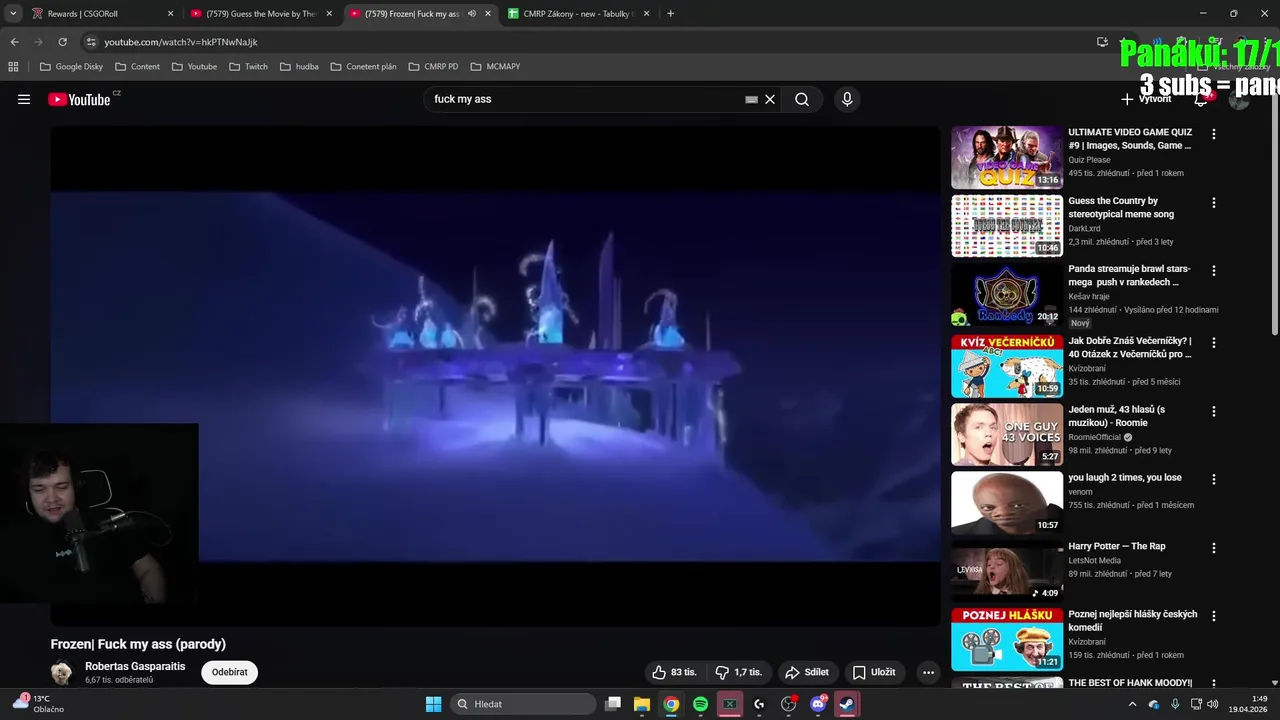Open the Youtube bookmark folder

(194, 66)
